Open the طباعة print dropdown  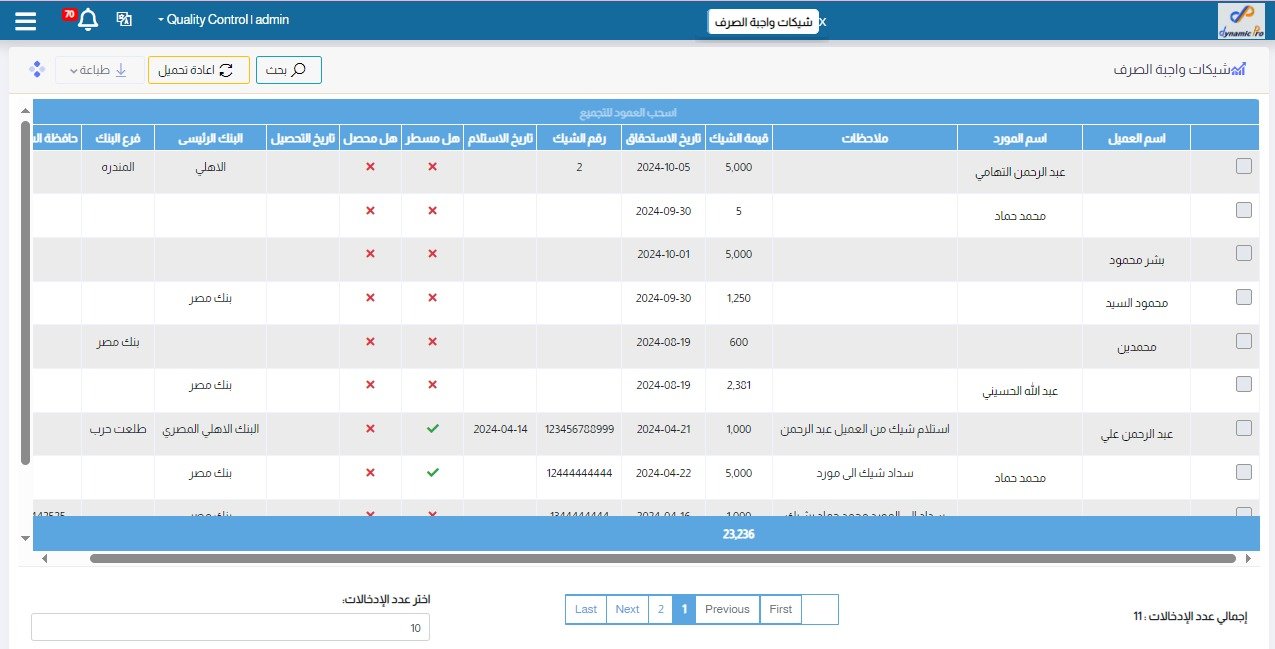[98, 70]
